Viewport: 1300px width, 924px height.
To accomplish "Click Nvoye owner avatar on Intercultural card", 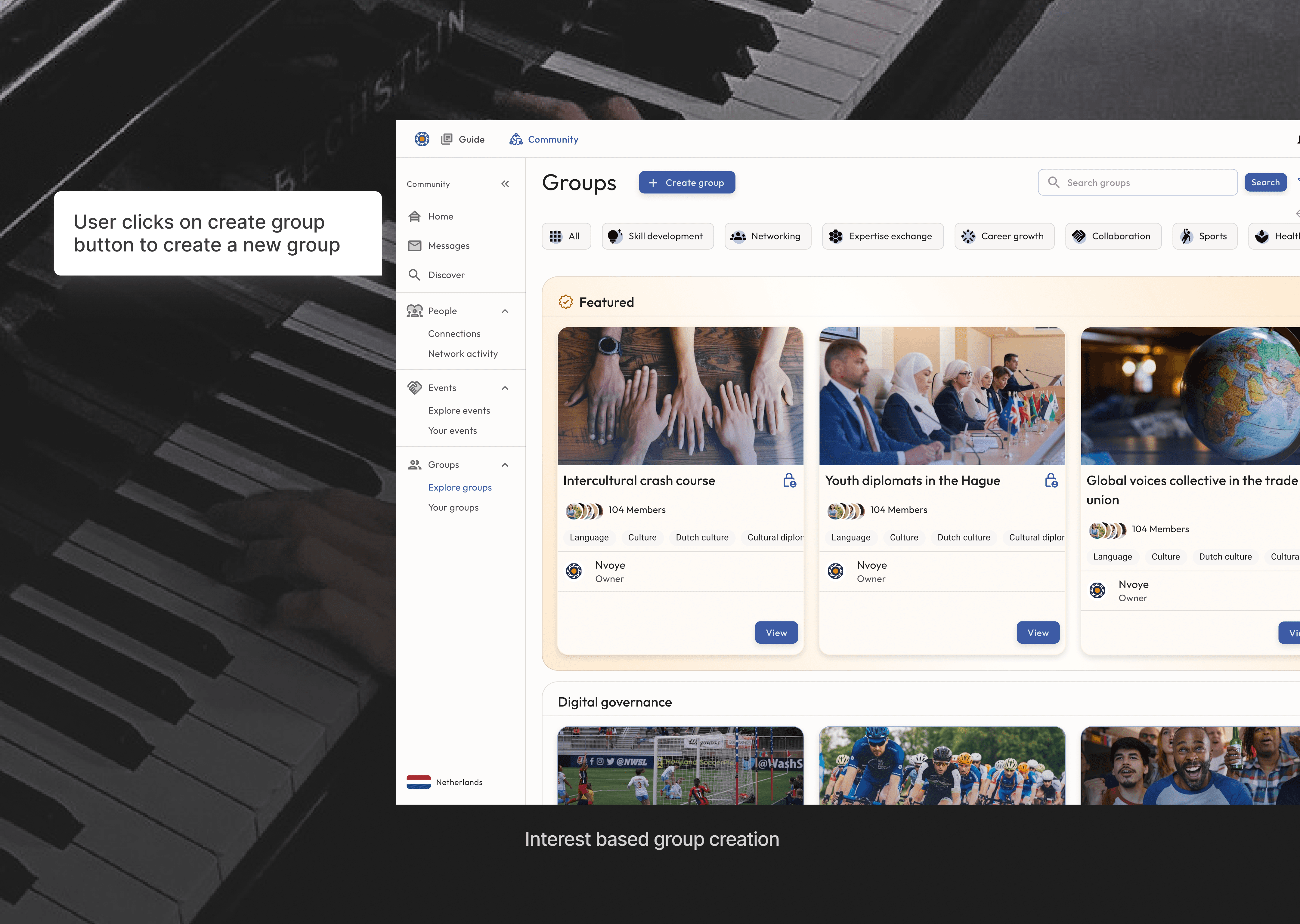I will [574, 571].
